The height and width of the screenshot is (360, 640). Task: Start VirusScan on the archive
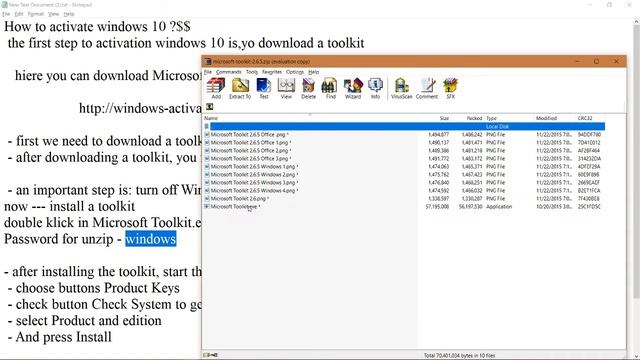coord(402,89)
